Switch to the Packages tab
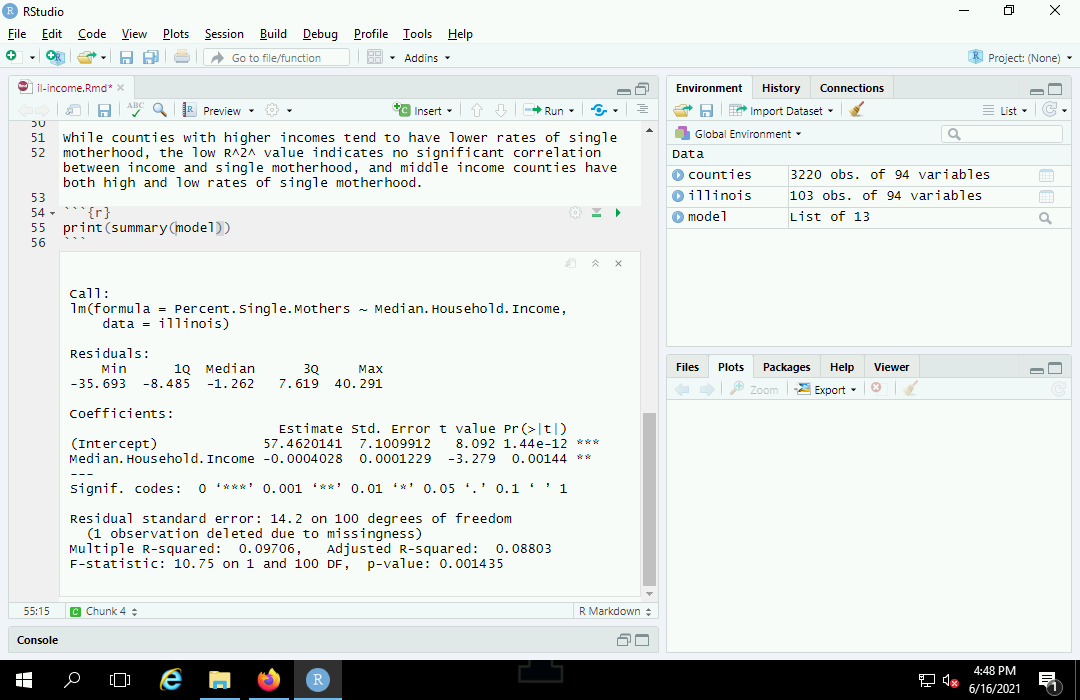 pos(786,367)
